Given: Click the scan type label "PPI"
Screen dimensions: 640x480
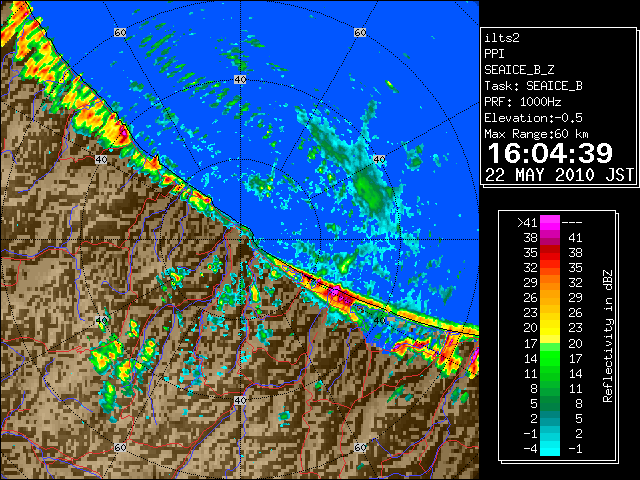Looking at the screenshot, I should click(494, 54).
